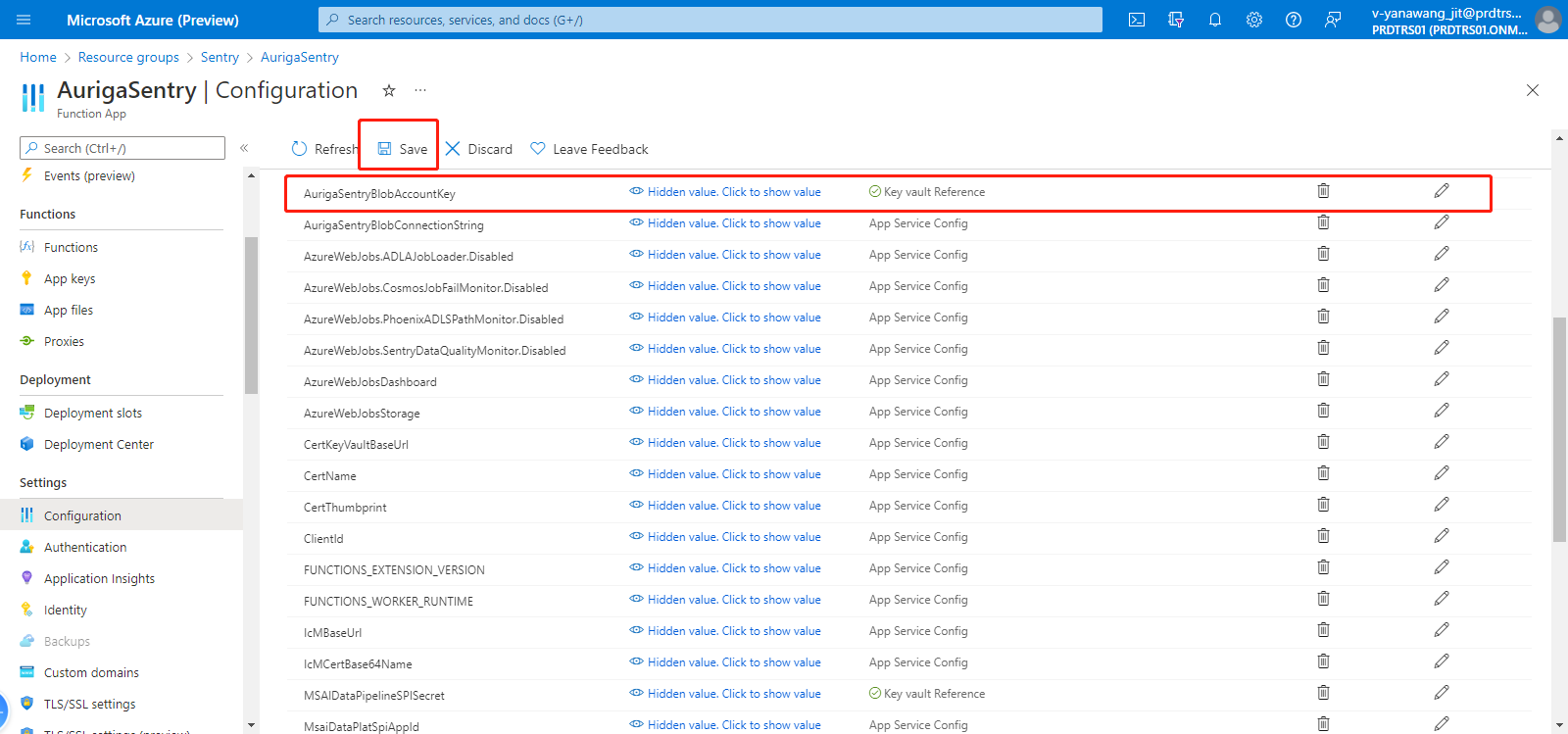Open App keys in the sidebar

click(70, 278)
